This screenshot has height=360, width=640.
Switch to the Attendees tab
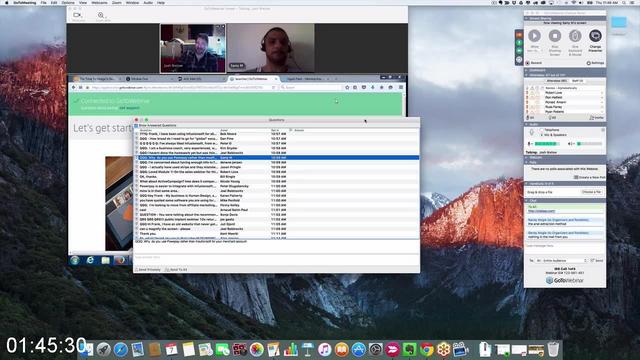tap(556, 81)
